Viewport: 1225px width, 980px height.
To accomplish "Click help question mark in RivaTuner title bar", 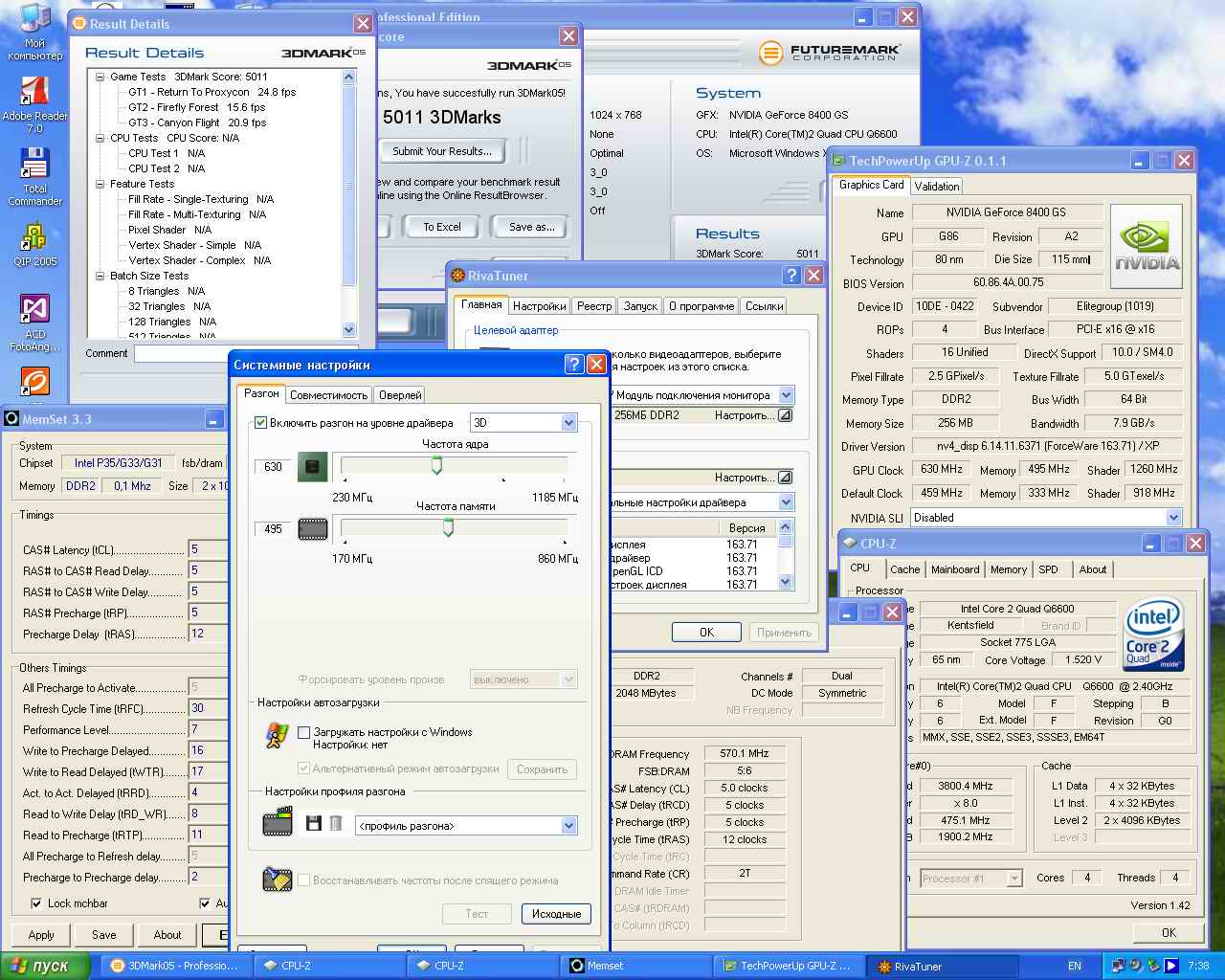I will [x=791, y=276].
